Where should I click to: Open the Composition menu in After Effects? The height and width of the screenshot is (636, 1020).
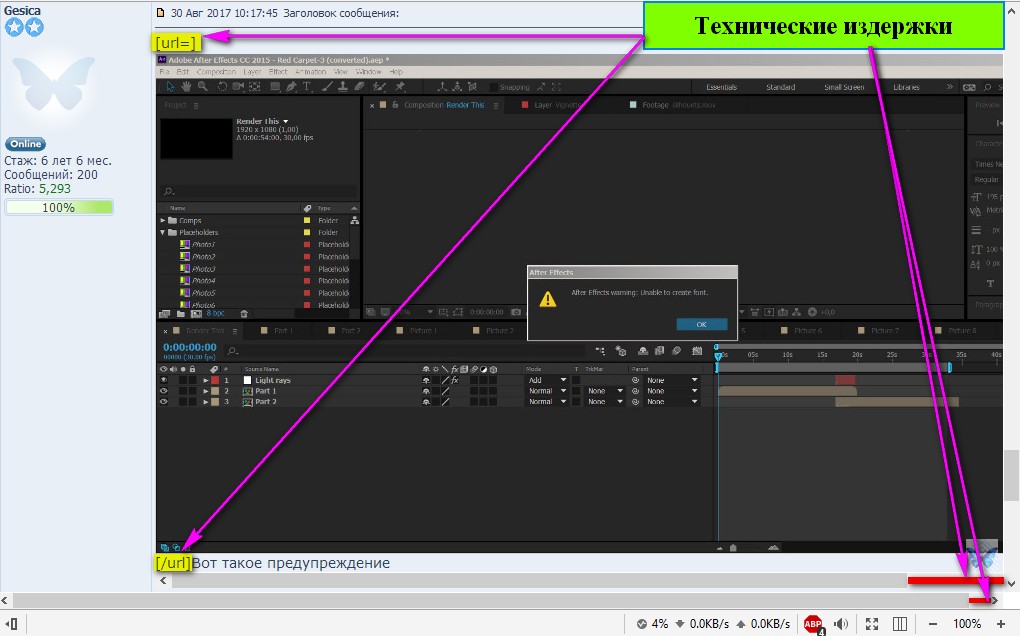pyautogui.click(x=216, y=72)
